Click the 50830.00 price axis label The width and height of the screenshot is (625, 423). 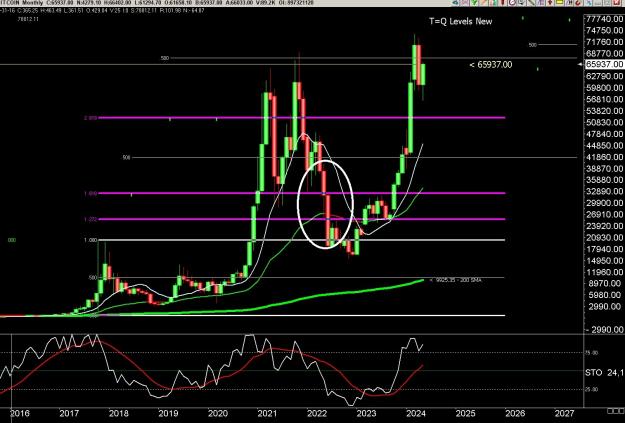(605, 122)
